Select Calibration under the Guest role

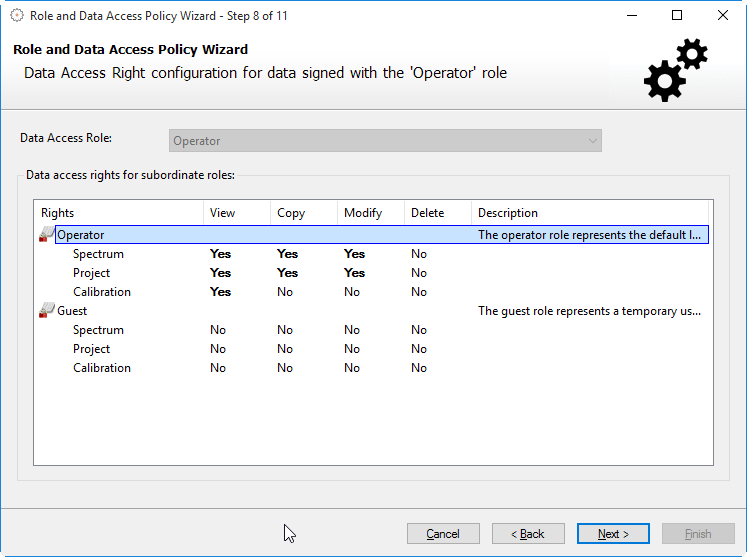point(102,368)
